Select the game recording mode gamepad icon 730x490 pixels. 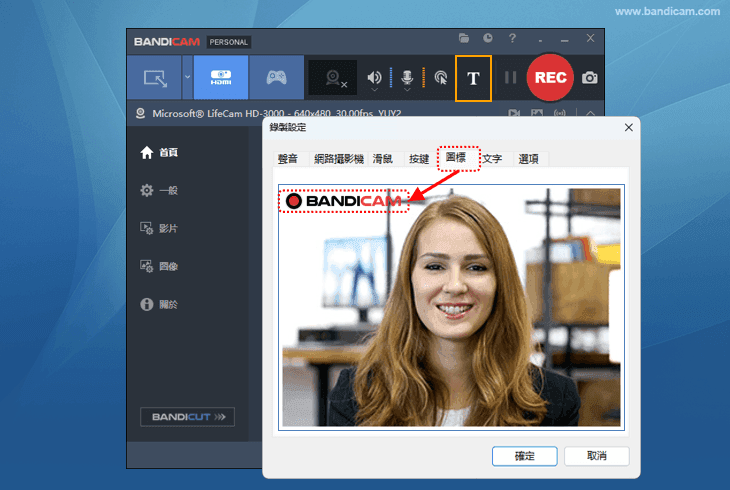pyautogui.click(x=277, y=78)
